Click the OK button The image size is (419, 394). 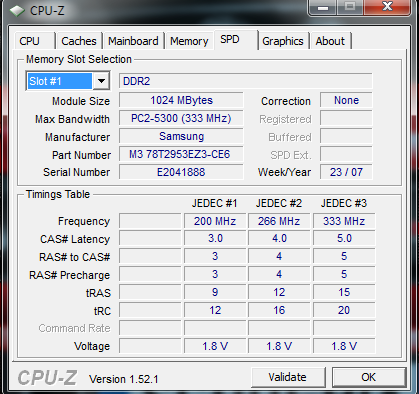point(369,377)
